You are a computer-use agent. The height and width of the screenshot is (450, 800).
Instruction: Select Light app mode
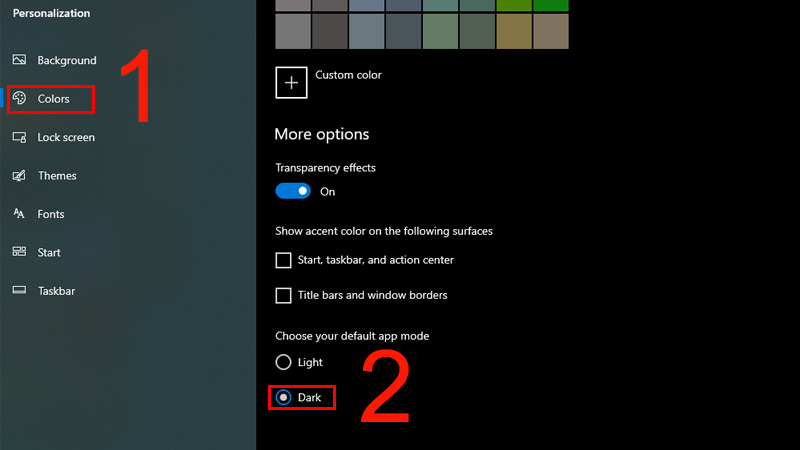pyautogui.click(x=283, y=362)
